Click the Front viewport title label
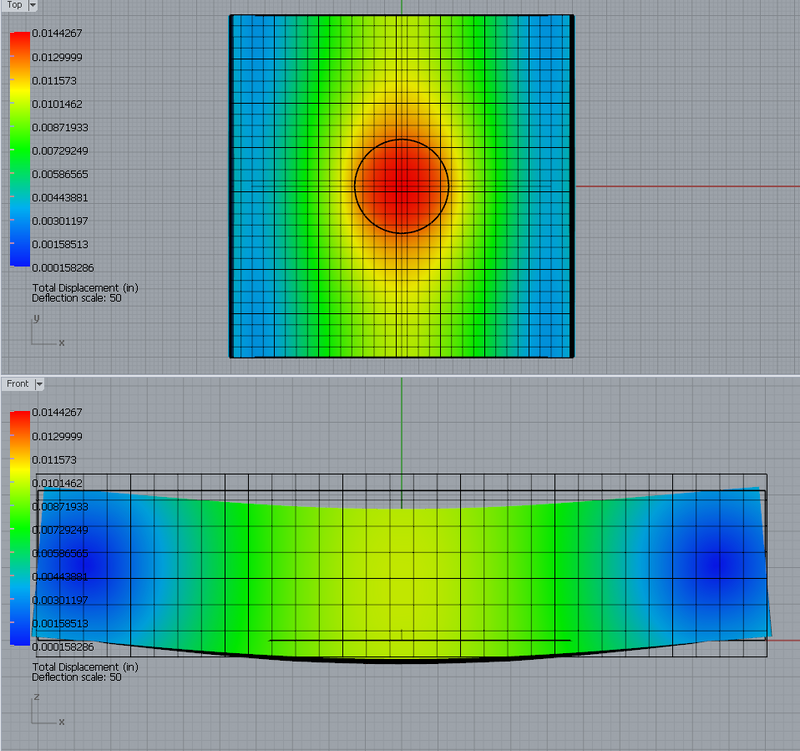800x751 pixels. pos(17,384)
